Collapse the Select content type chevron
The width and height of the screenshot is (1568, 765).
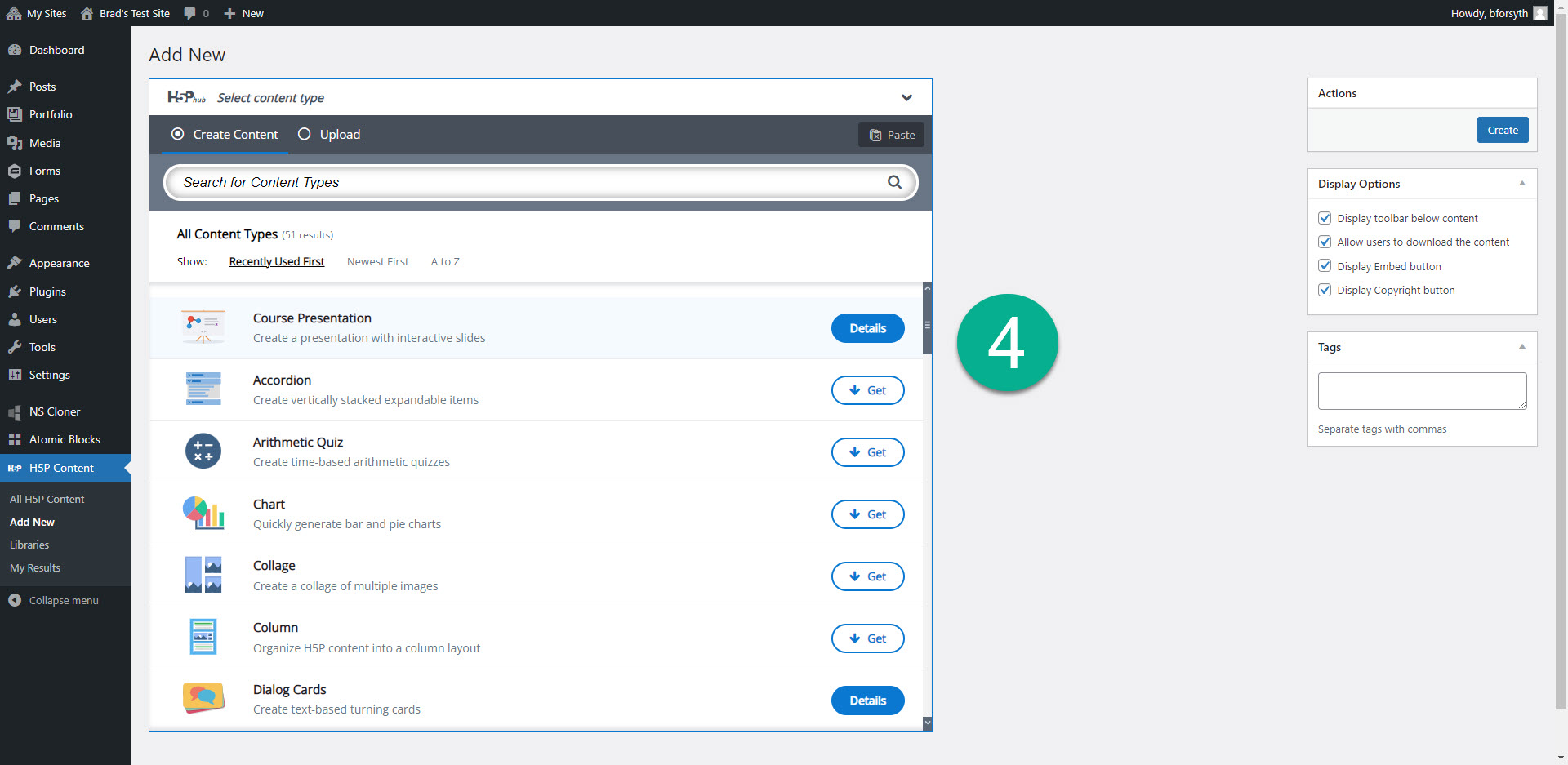(x=906, y=98)
